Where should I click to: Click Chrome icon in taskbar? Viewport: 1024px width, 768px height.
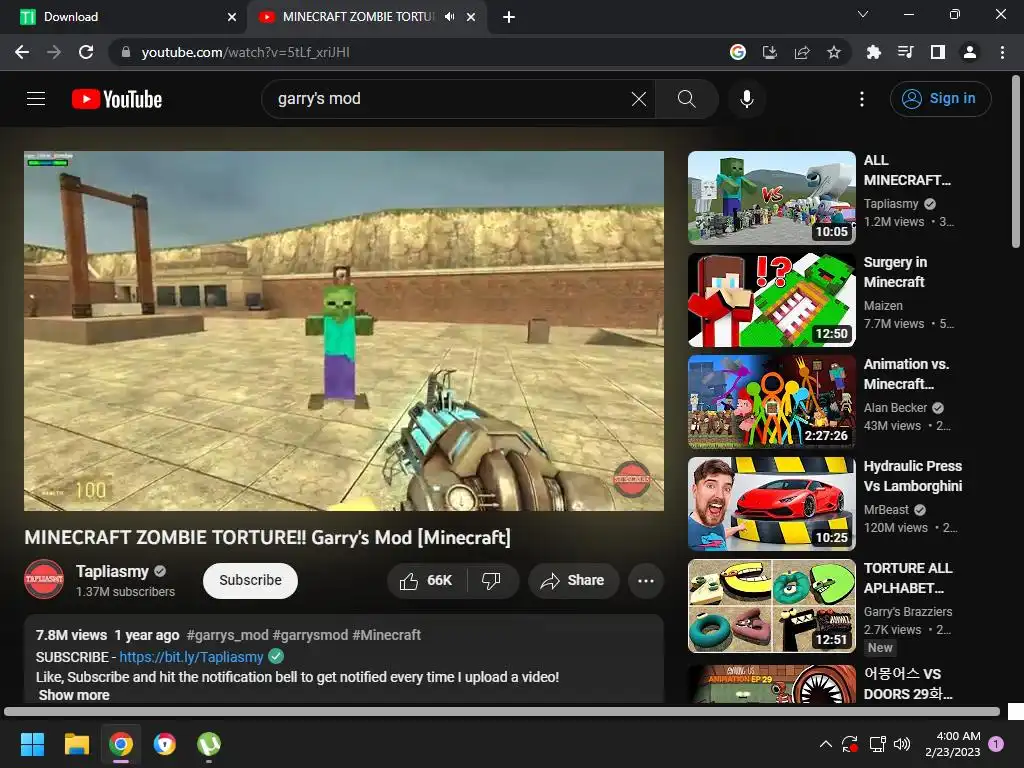(121, 744)
